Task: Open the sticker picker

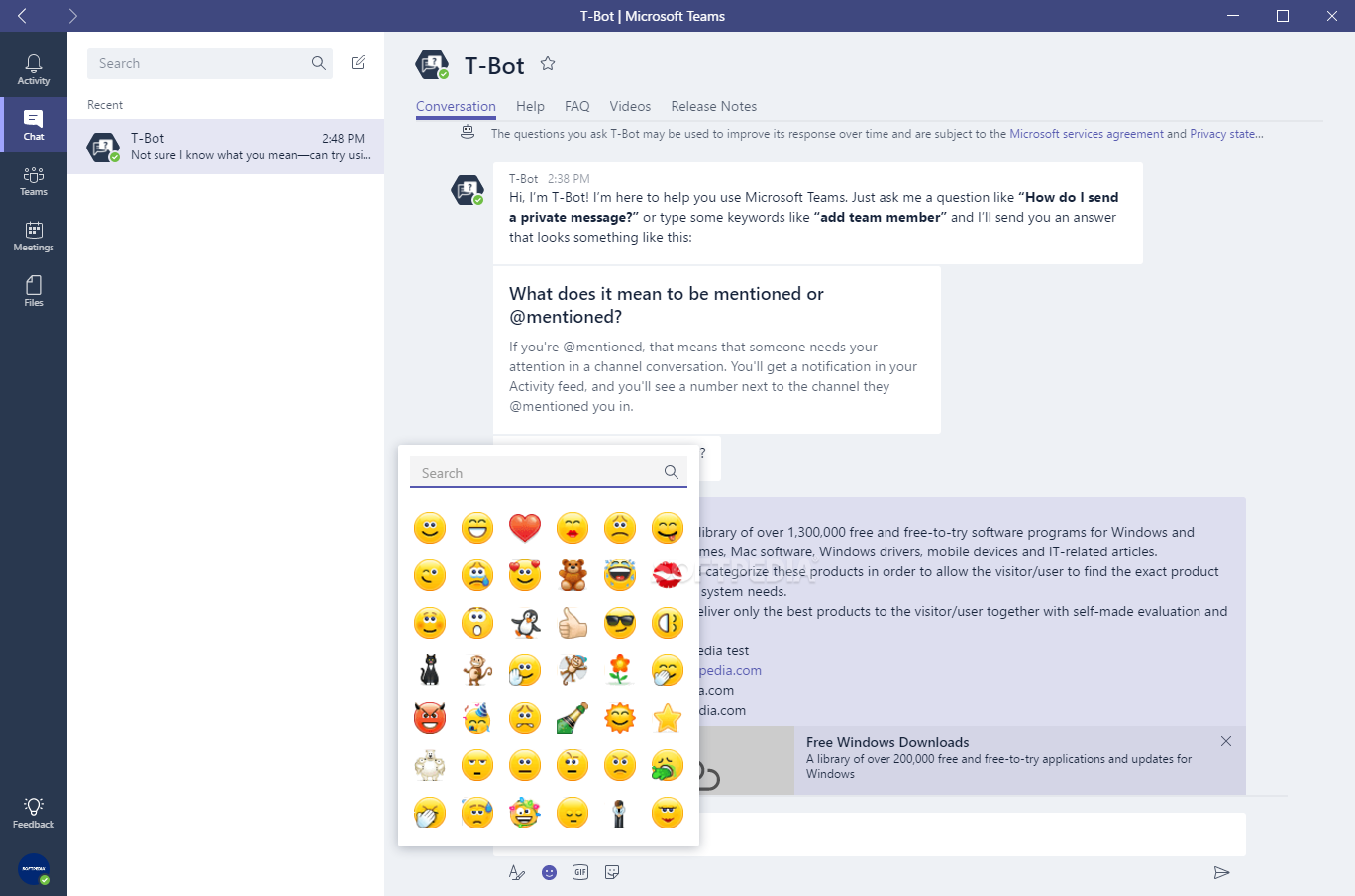Action: 612,872
